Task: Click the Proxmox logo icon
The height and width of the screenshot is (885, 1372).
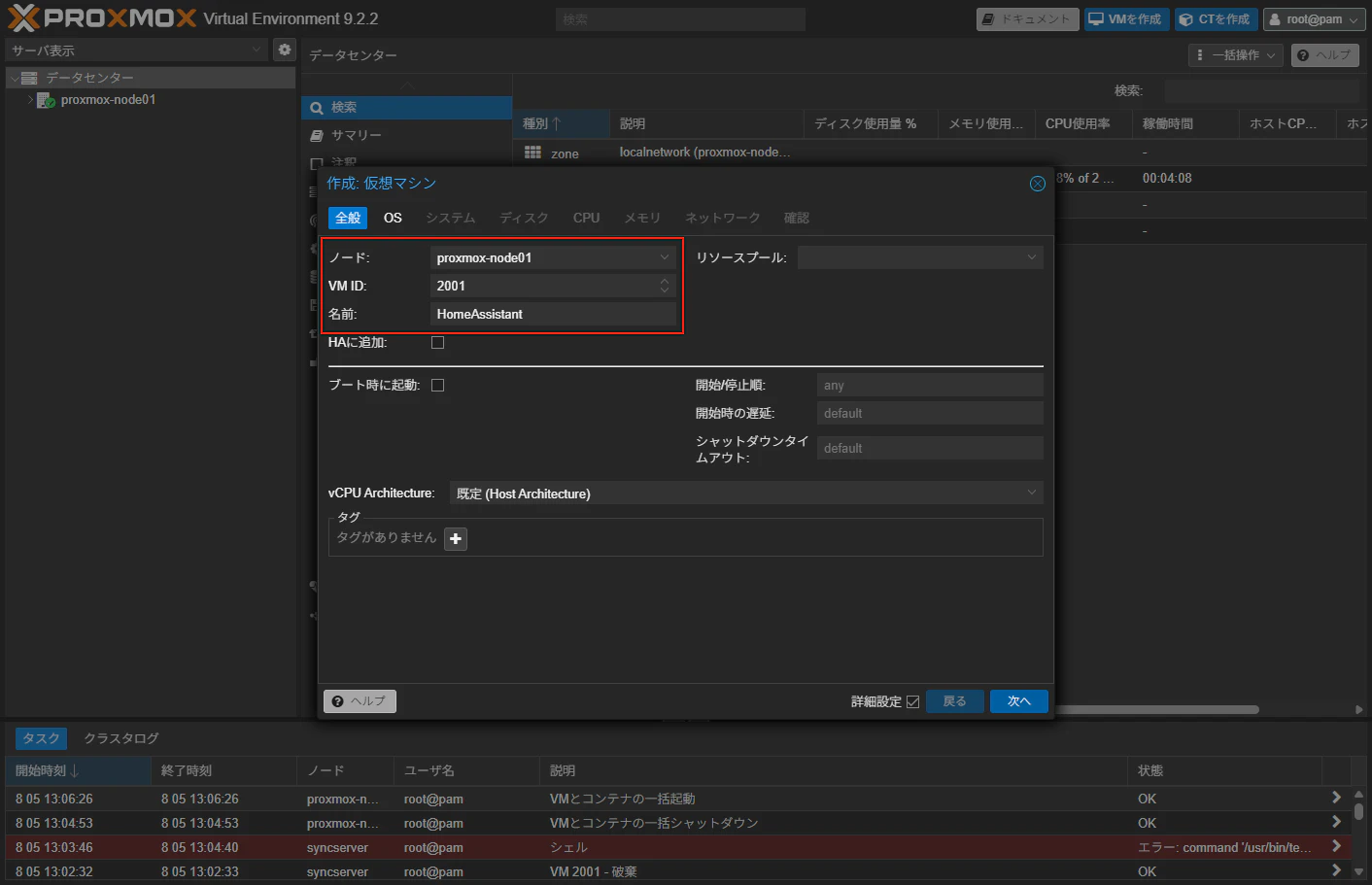Action: coord(23,17)
